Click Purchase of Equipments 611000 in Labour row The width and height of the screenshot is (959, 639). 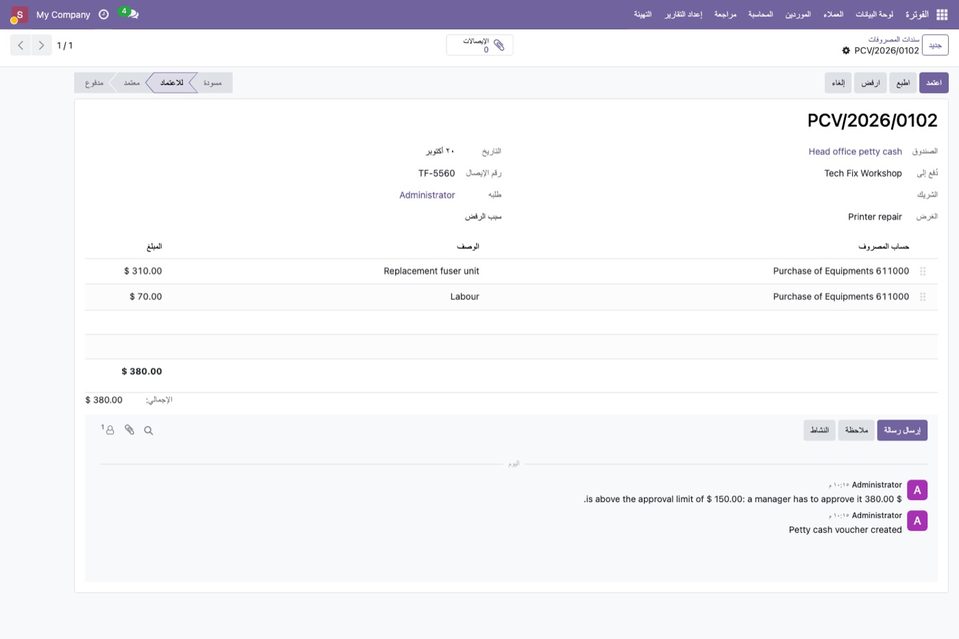pos(841,297)
